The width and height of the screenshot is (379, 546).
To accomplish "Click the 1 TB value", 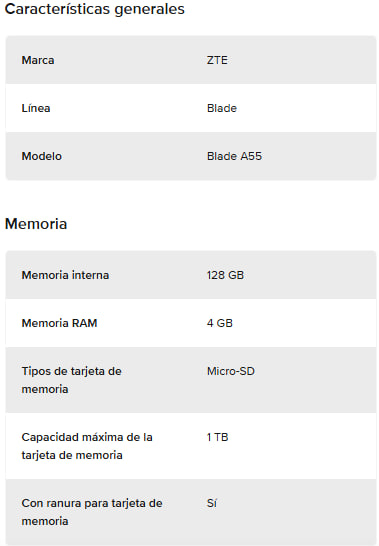I will pos(217,437).
